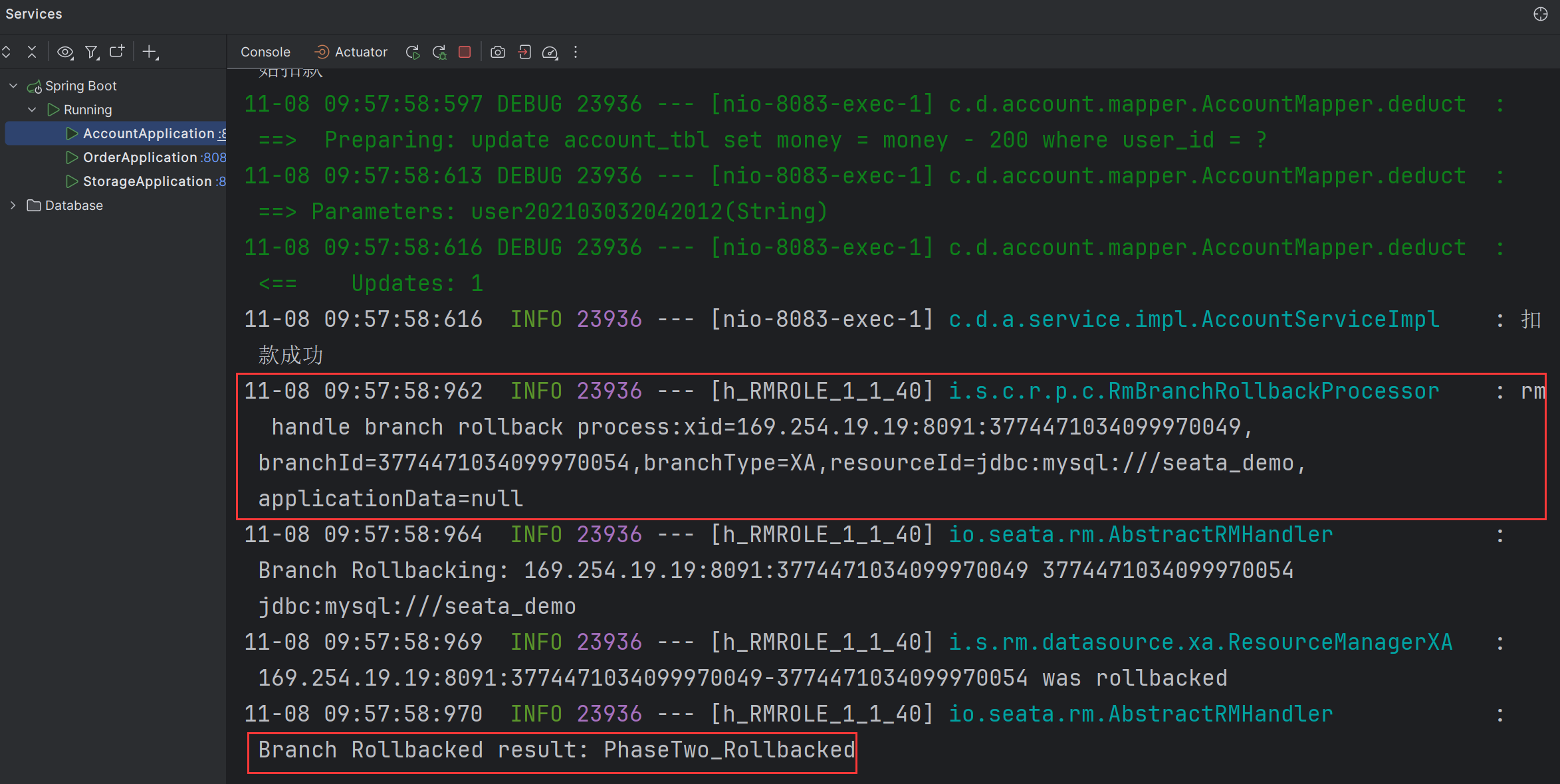The image size is (1560, 784).
Task: Switch to the Console tab
Action: [x=265, y=52]
